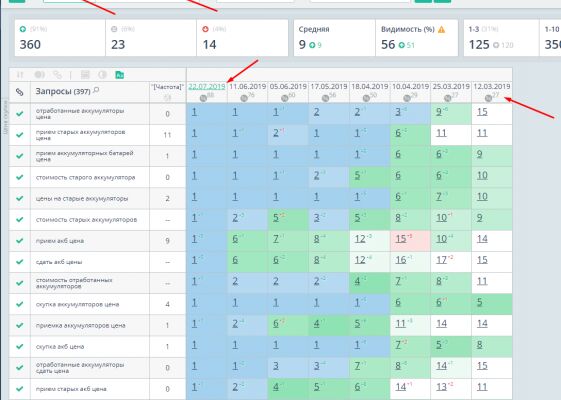Sort by the [Частота] column header
The height and width of the screenshot is (400, 561).
coord(167,87)
